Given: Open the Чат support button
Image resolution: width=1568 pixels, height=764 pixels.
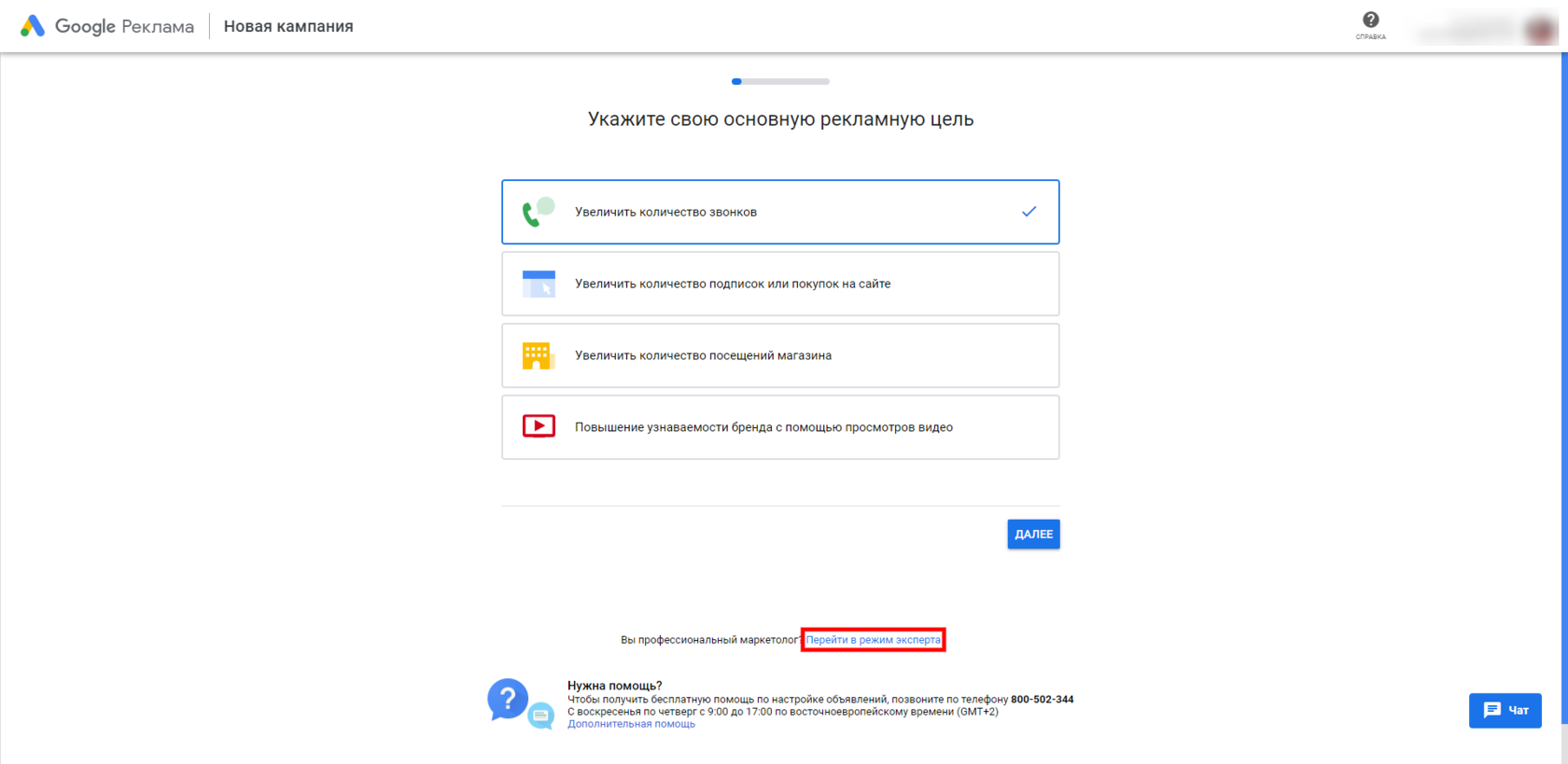Looking at the screenshot, I should 1505,710.
